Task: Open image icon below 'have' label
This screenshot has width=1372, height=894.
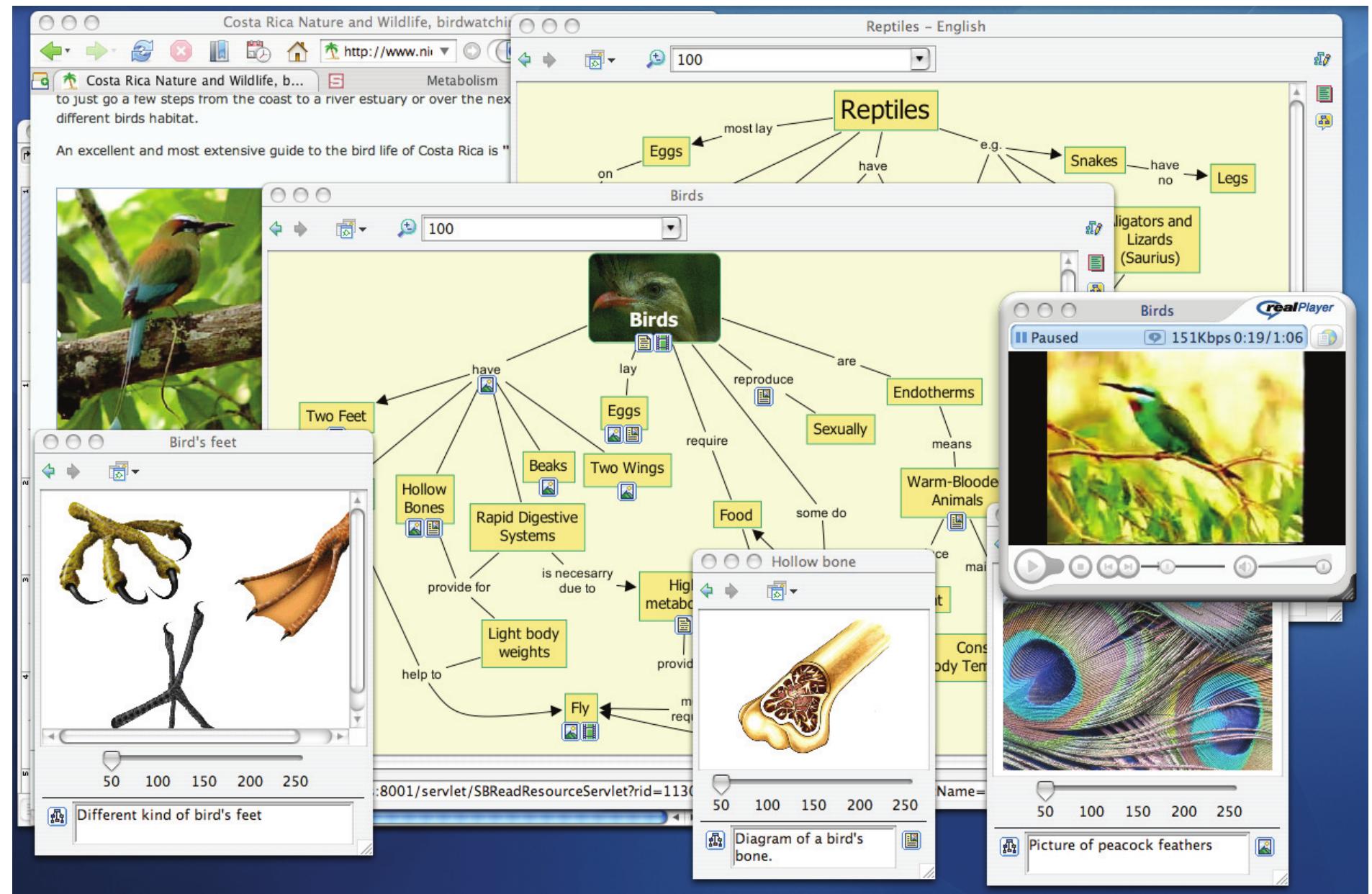Action: click(x=487, y=385)
